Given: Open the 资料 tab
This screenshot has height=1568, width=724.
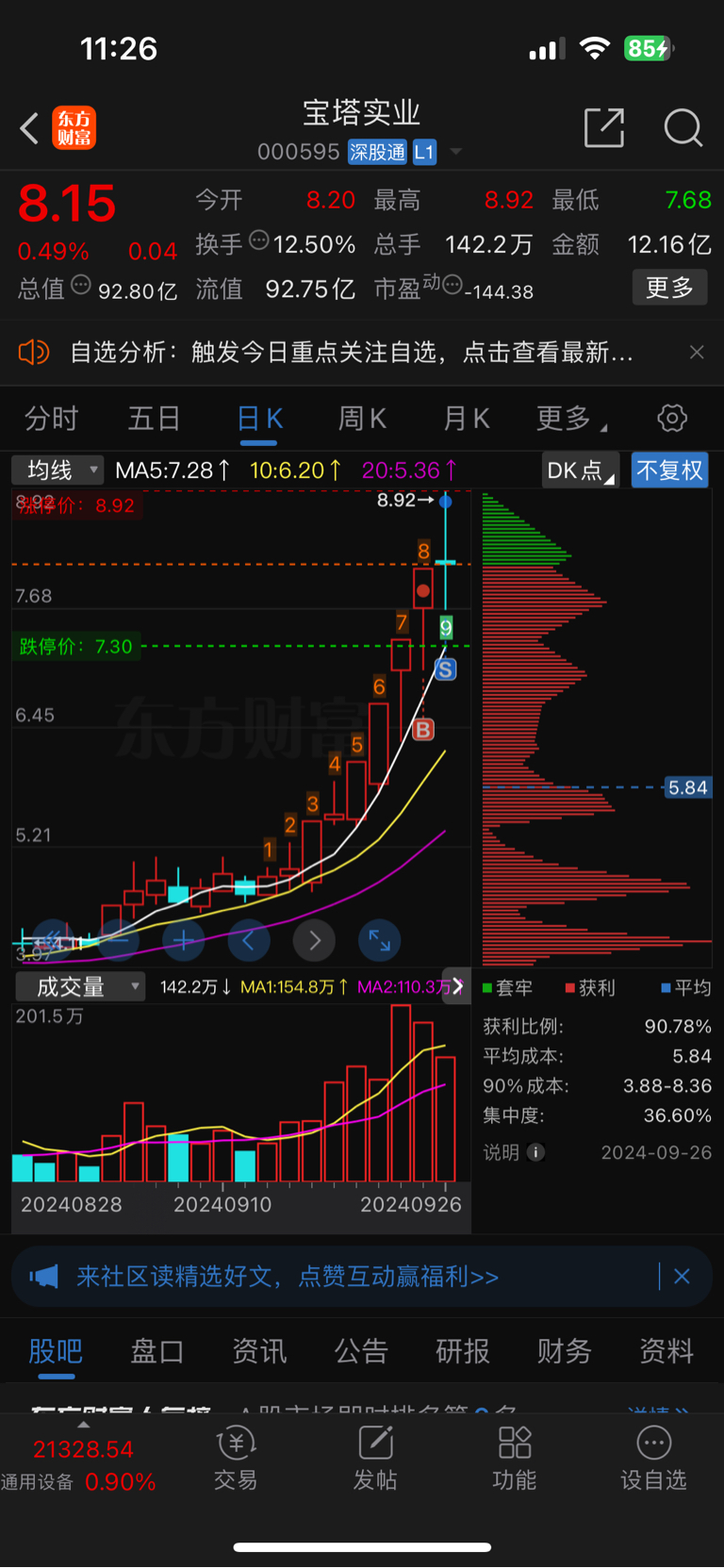Looking at the screenshot, I should pos(666,1351).
